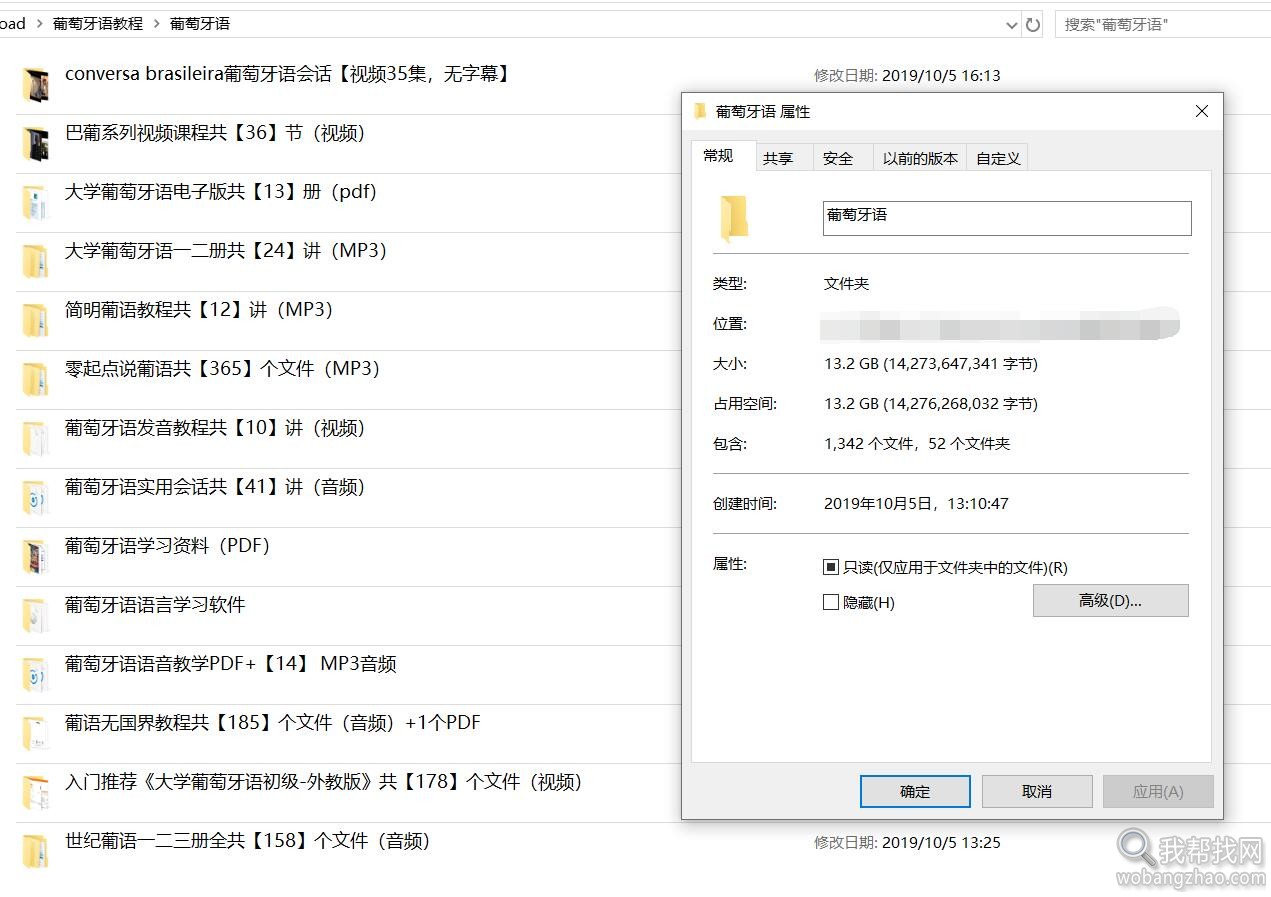Expand the chevron after 葡萄牙语教程 breadcrumb
This screenshot has width=1271, height=897.
(x=159, y=23)
